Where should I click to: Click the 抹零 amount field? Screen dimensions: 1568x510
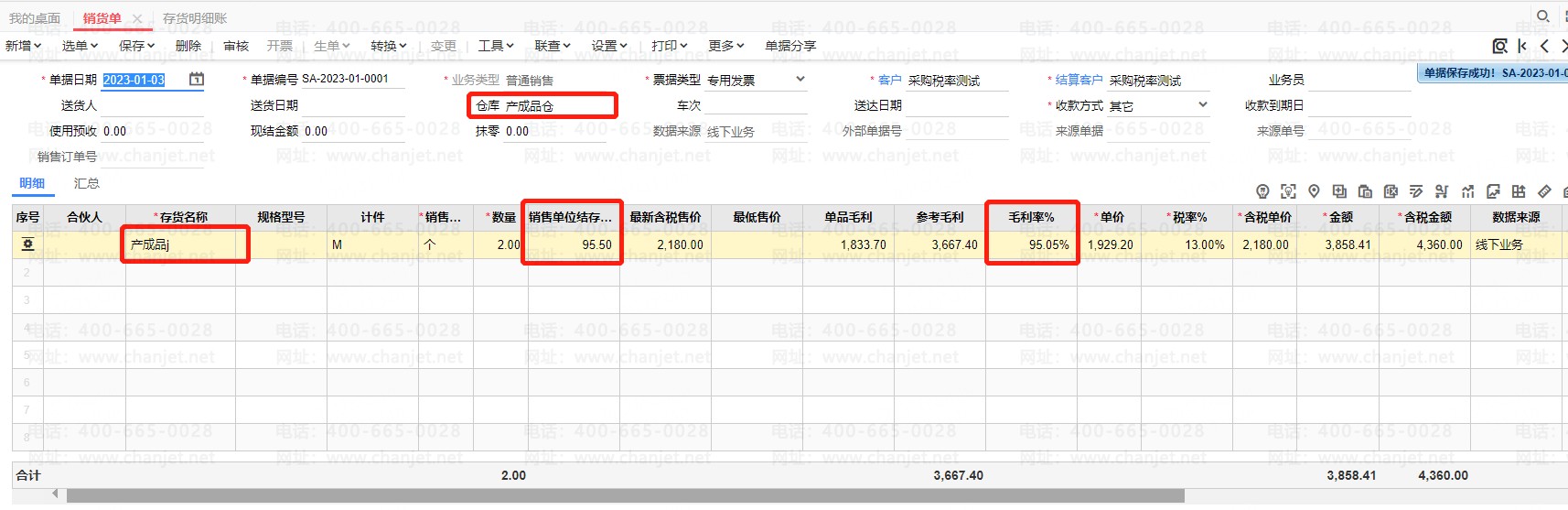554,131
